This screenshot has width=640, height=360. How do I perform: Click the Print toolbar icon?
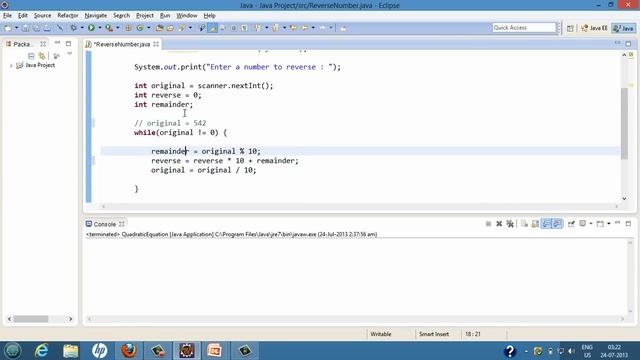(47, 28)
